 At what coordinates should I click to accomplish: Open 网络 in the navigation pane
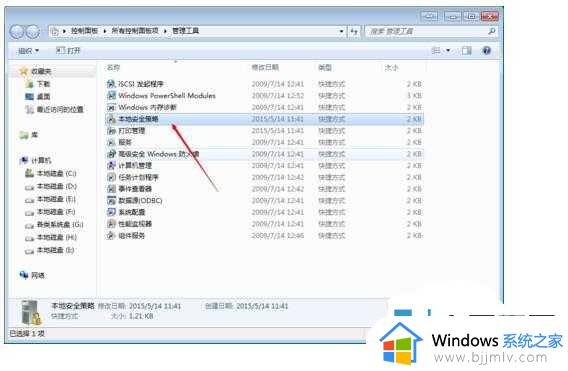(38, 275)
